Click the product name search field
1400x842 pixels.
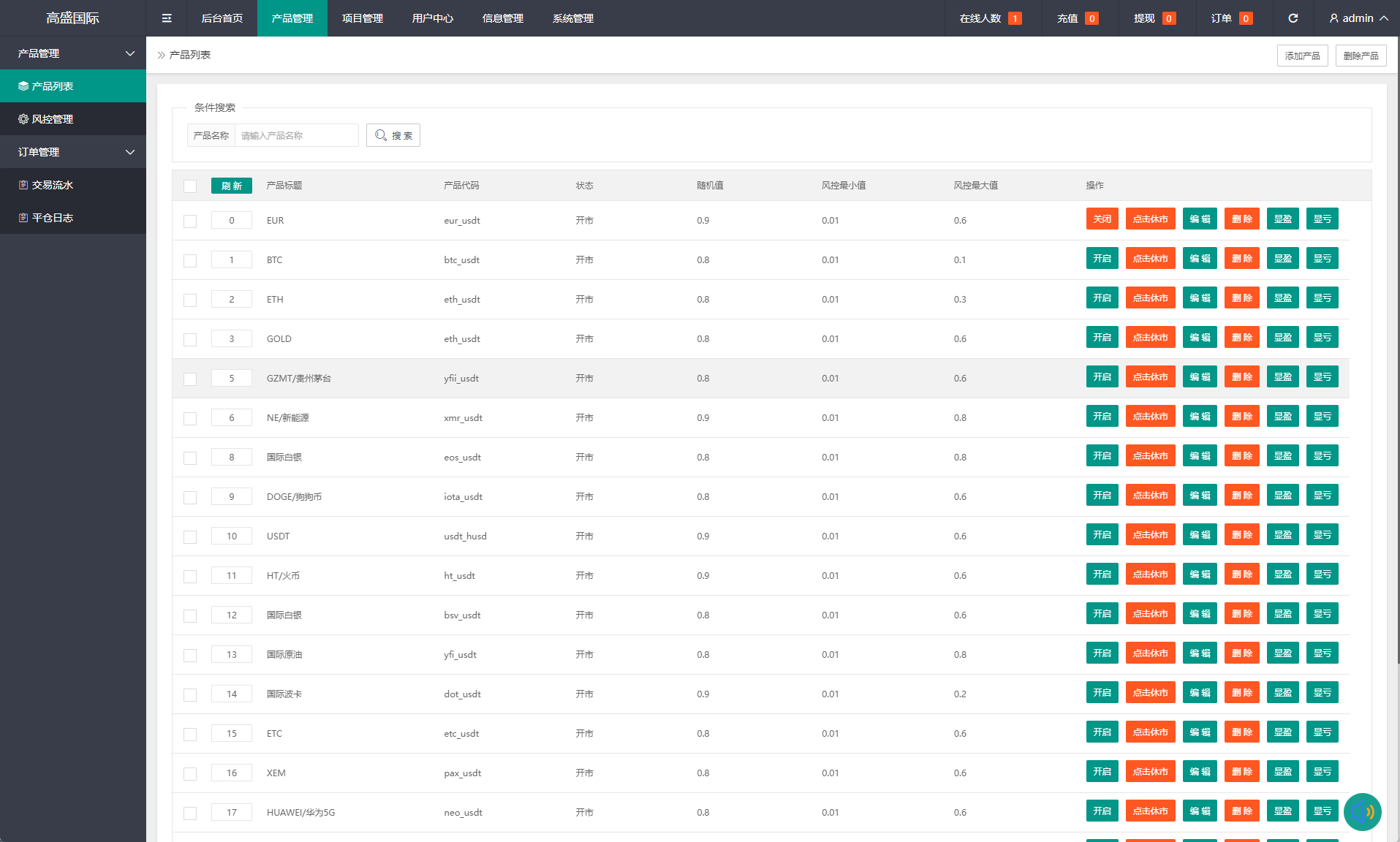click(x=296, y=135)
